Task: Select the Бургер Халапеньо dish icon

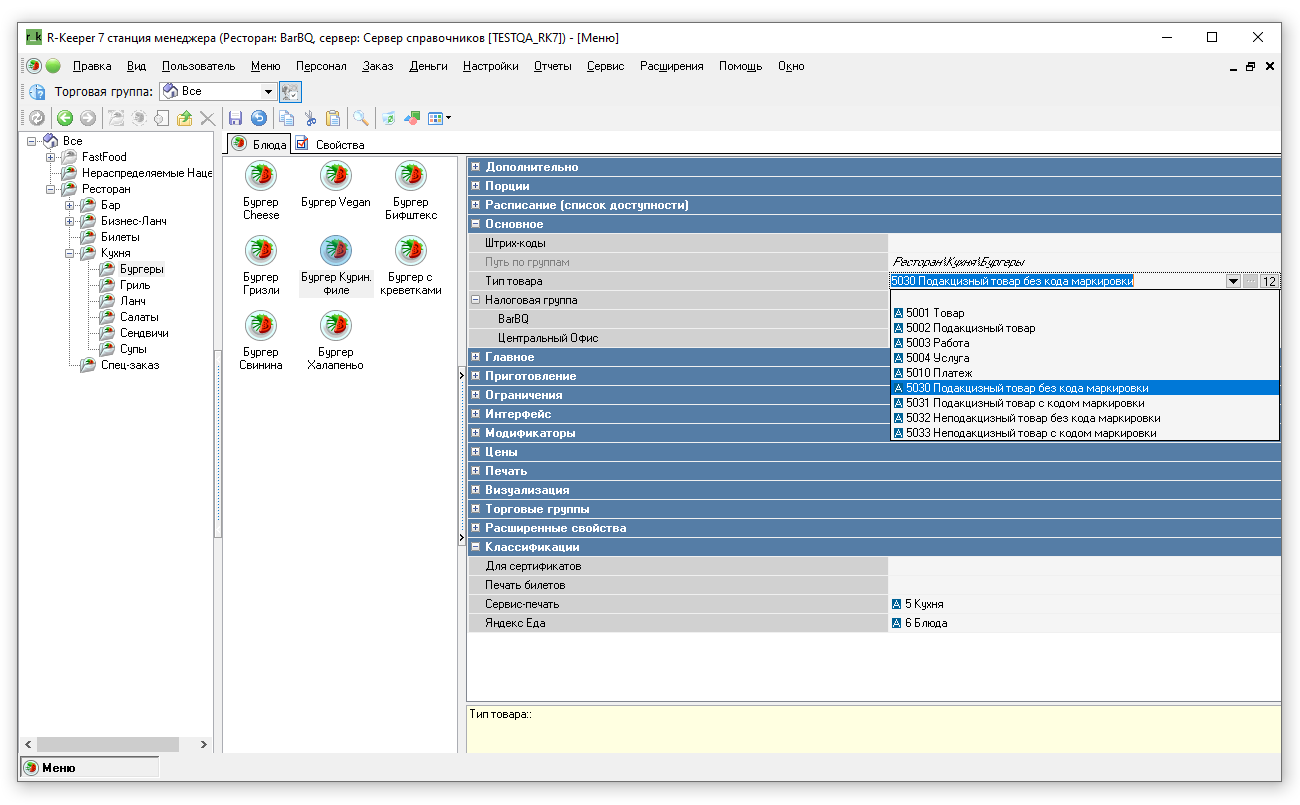Action: pos(336,326)
